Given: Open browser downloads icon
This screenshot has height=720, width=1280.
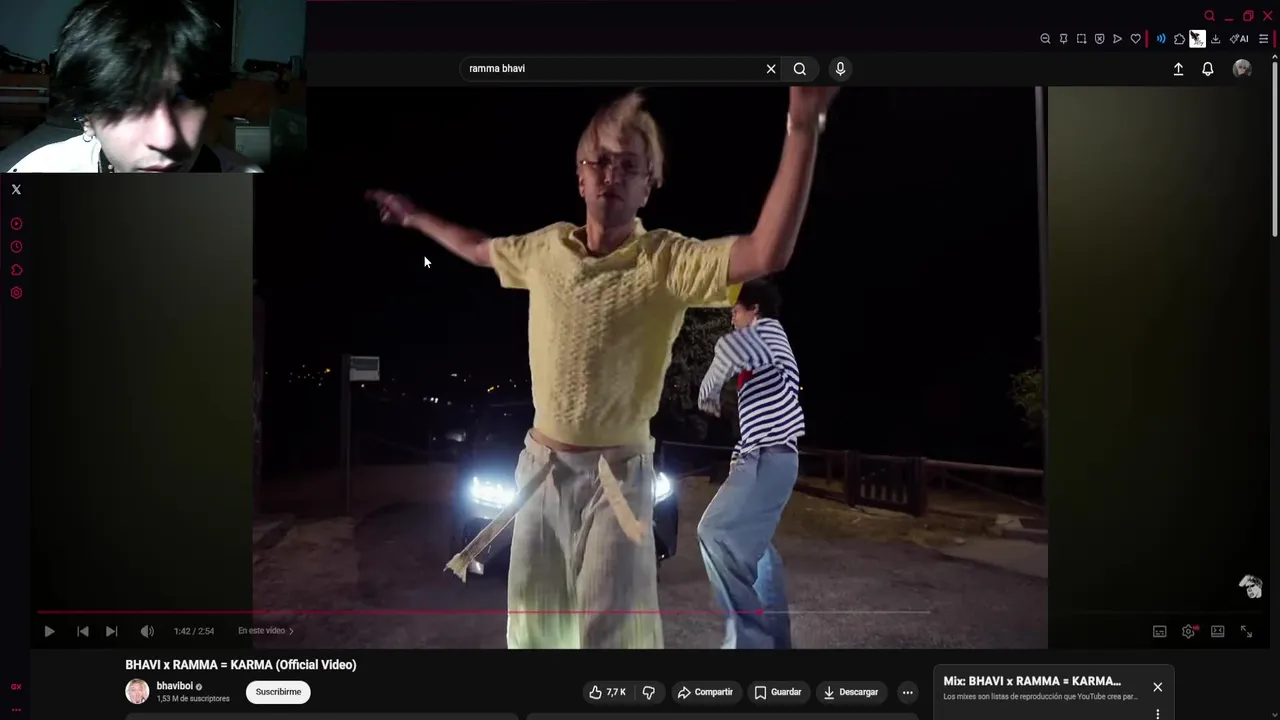Looking at the screenshot, I should pos(1215,39).
